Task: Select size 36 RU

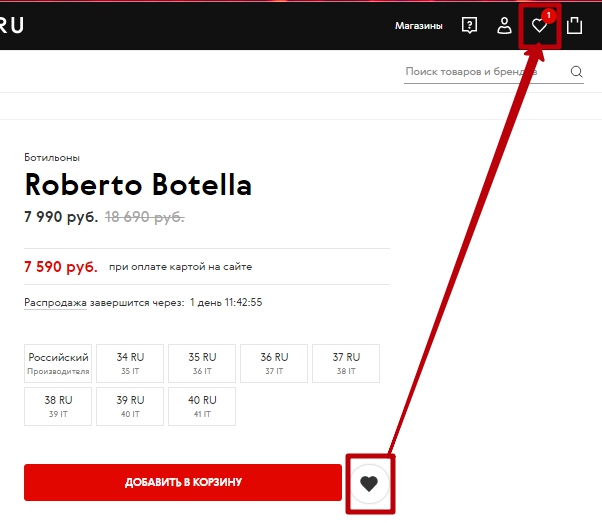Action: (274, 363)
